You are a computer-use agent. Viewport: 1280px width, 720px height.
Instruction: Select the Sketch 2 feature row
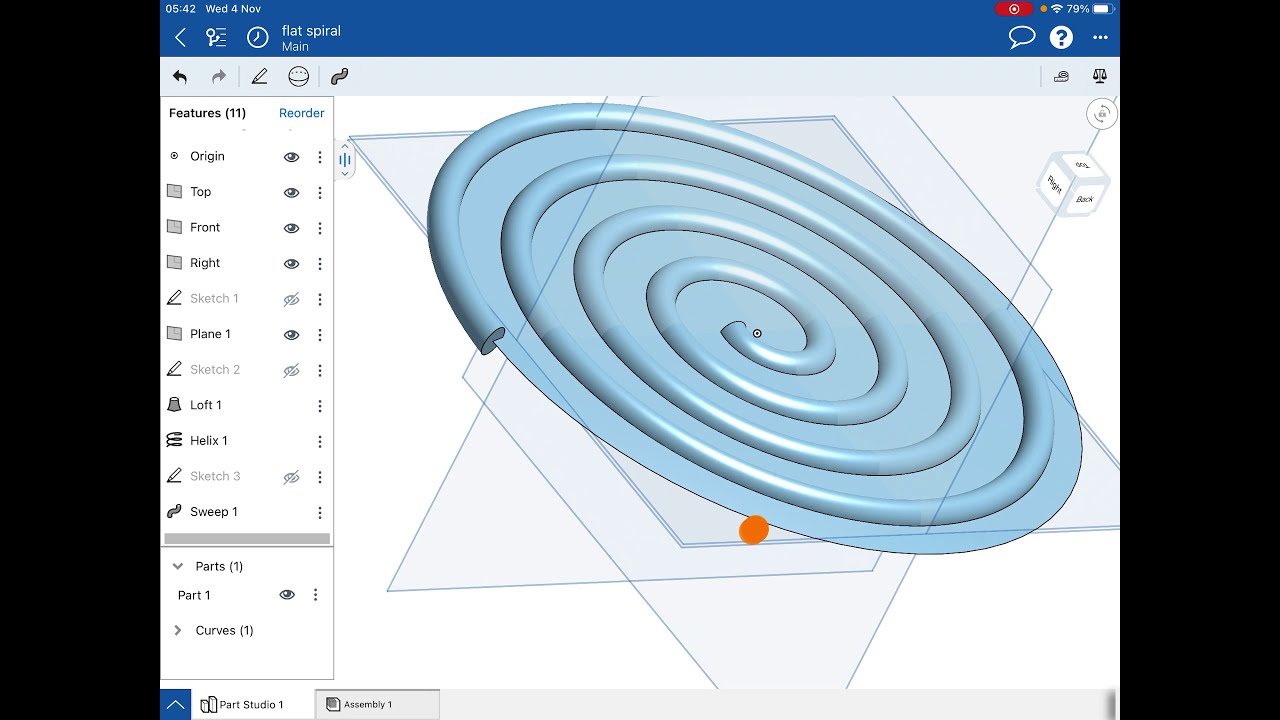tap(247, 369)
